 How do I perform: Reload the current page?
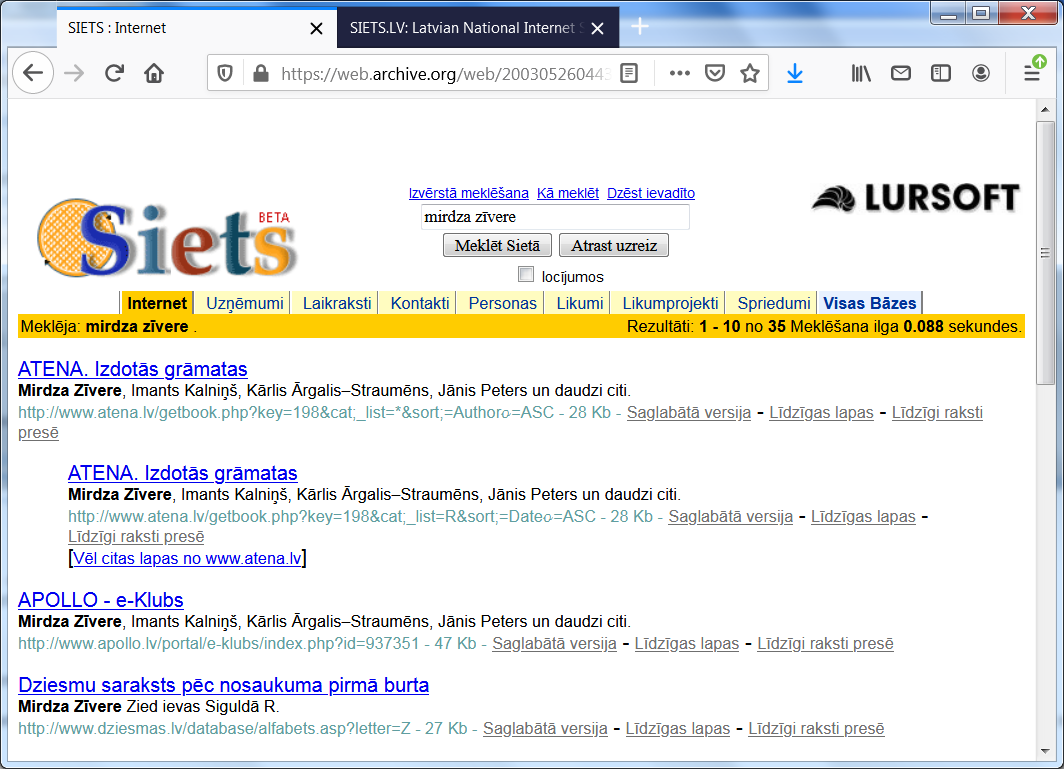[114, 73]
